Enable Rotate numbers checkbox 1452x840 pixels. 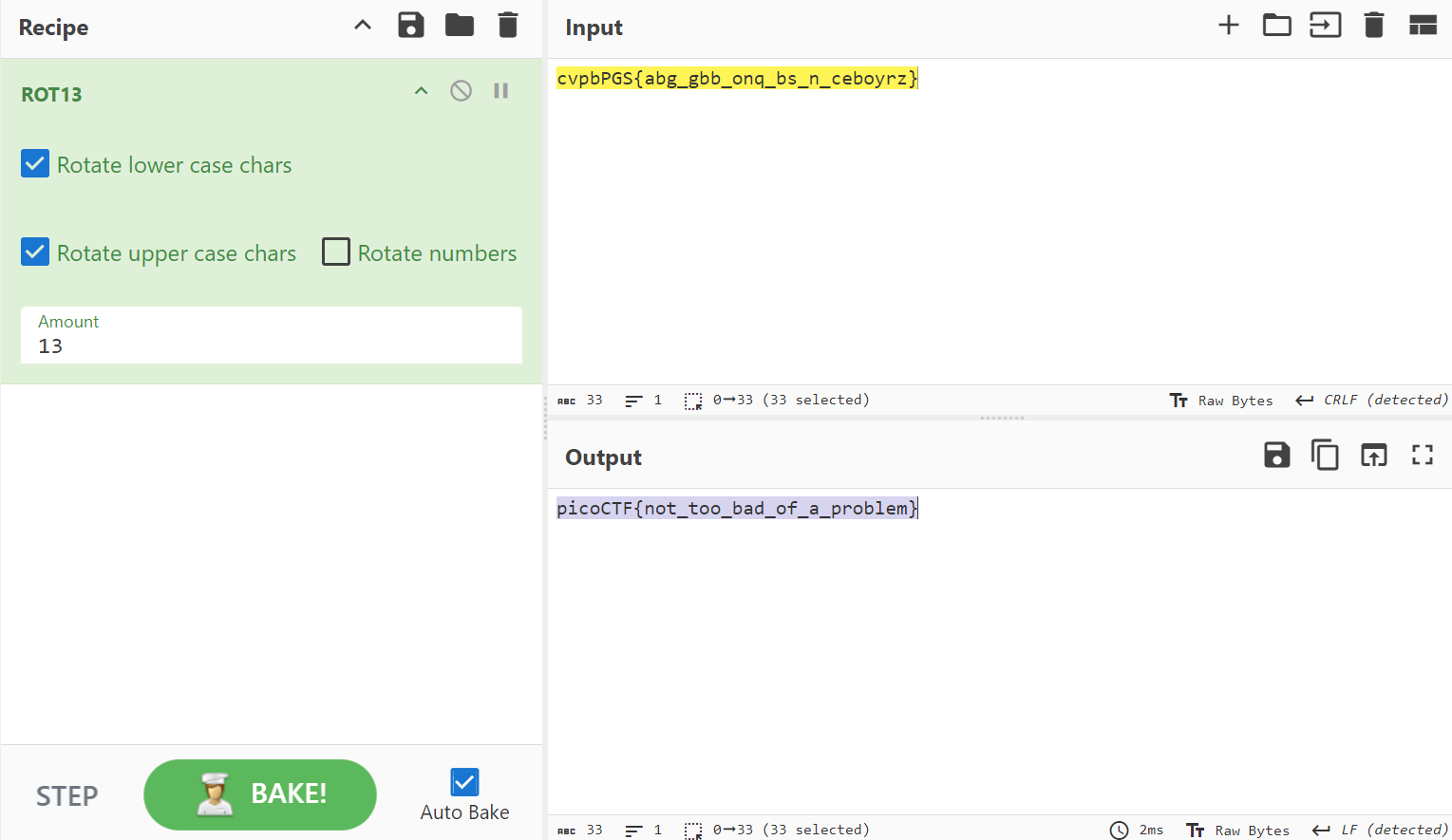tap(336, 252)
